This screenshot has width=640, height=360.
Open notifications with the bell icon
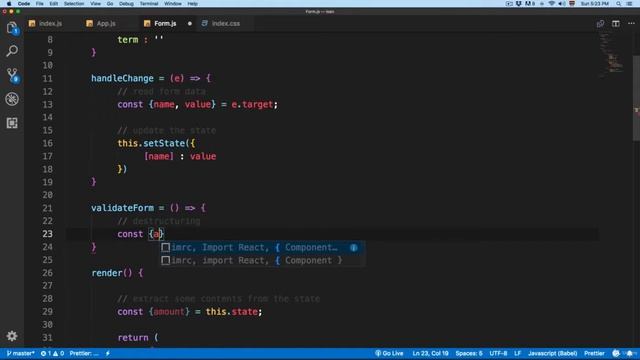(x=629, y=353)
